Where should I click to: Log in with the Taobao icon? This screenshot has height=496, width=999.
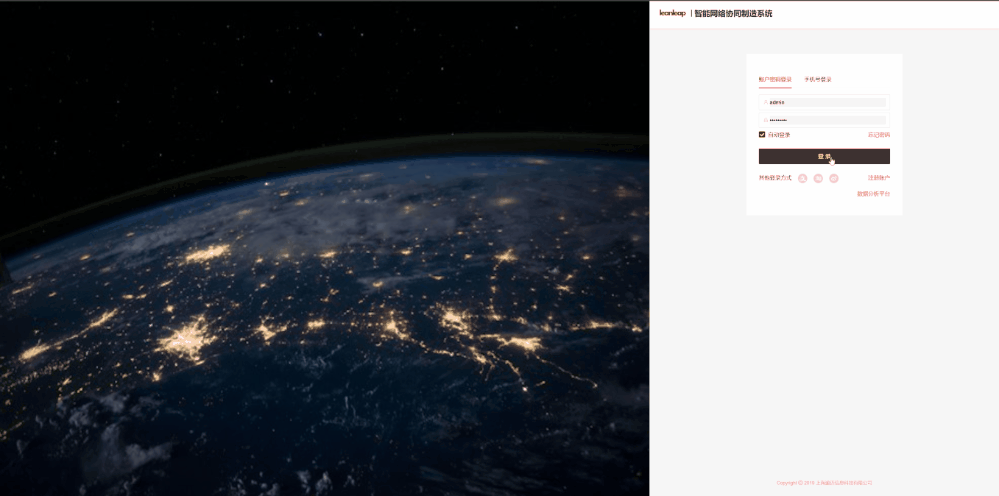click(818, 178)
